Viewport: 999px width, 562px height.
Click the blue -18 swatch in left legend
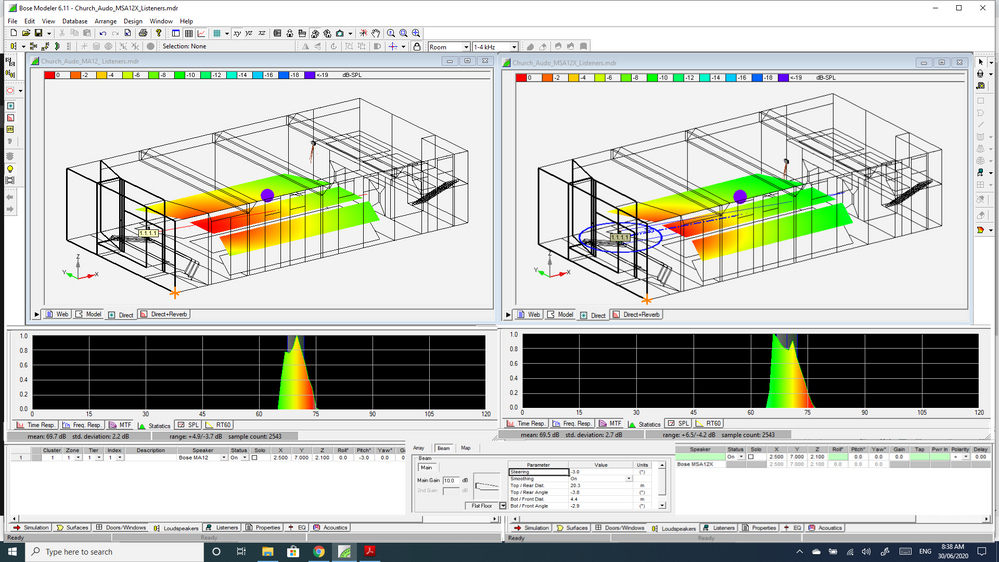pyautogui.click(x=284, y=75)
